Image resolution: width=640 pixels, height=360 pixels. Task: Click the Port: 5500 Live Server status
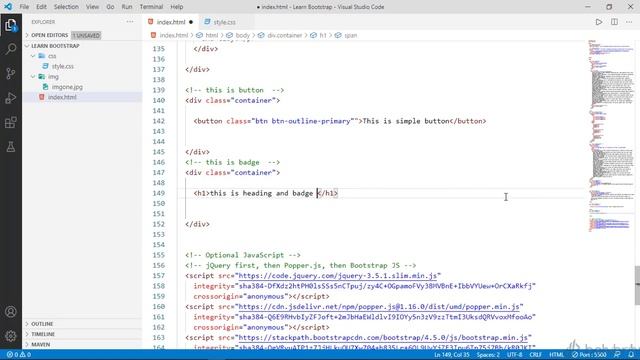pyautogui.click(x=589, y=355)
